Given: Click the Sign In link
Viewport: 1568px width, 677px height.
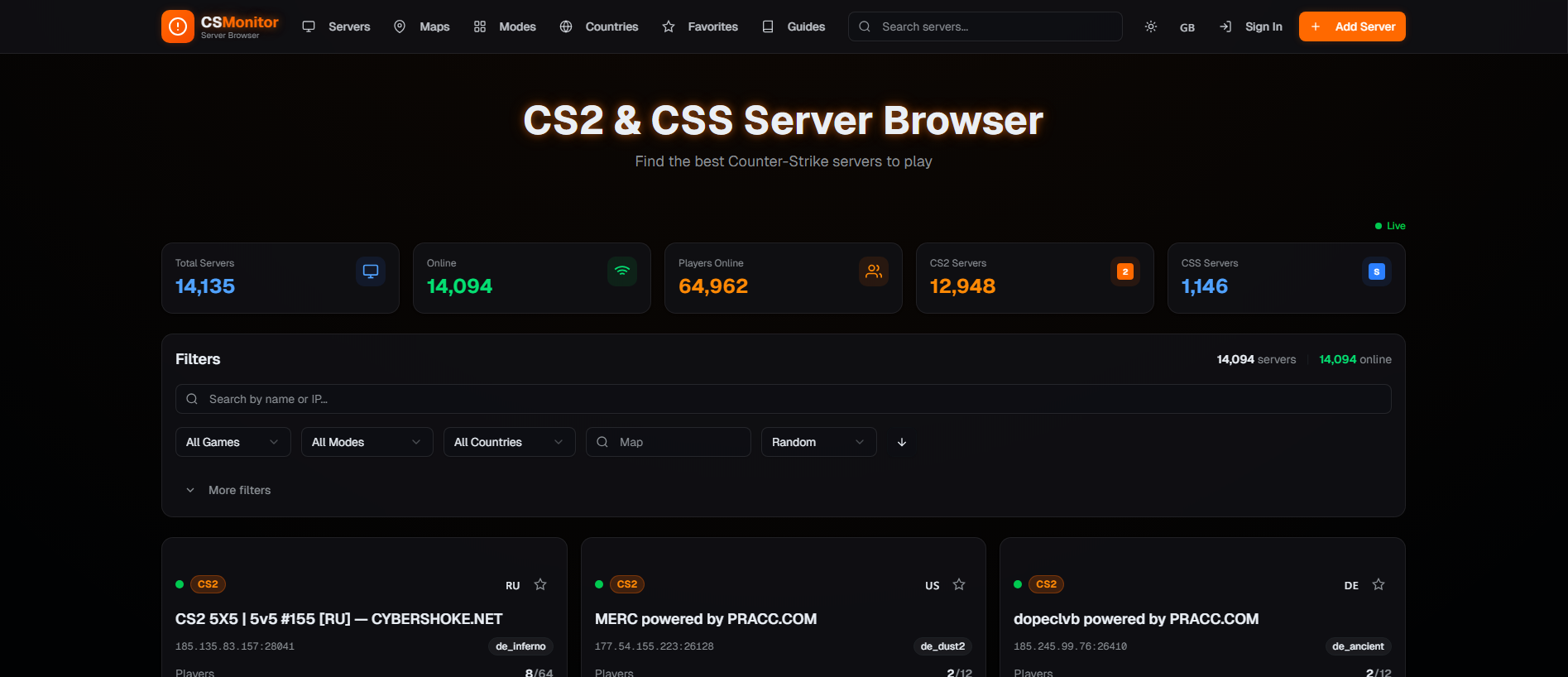Looking at the screenshot, I should (1251, 26).
